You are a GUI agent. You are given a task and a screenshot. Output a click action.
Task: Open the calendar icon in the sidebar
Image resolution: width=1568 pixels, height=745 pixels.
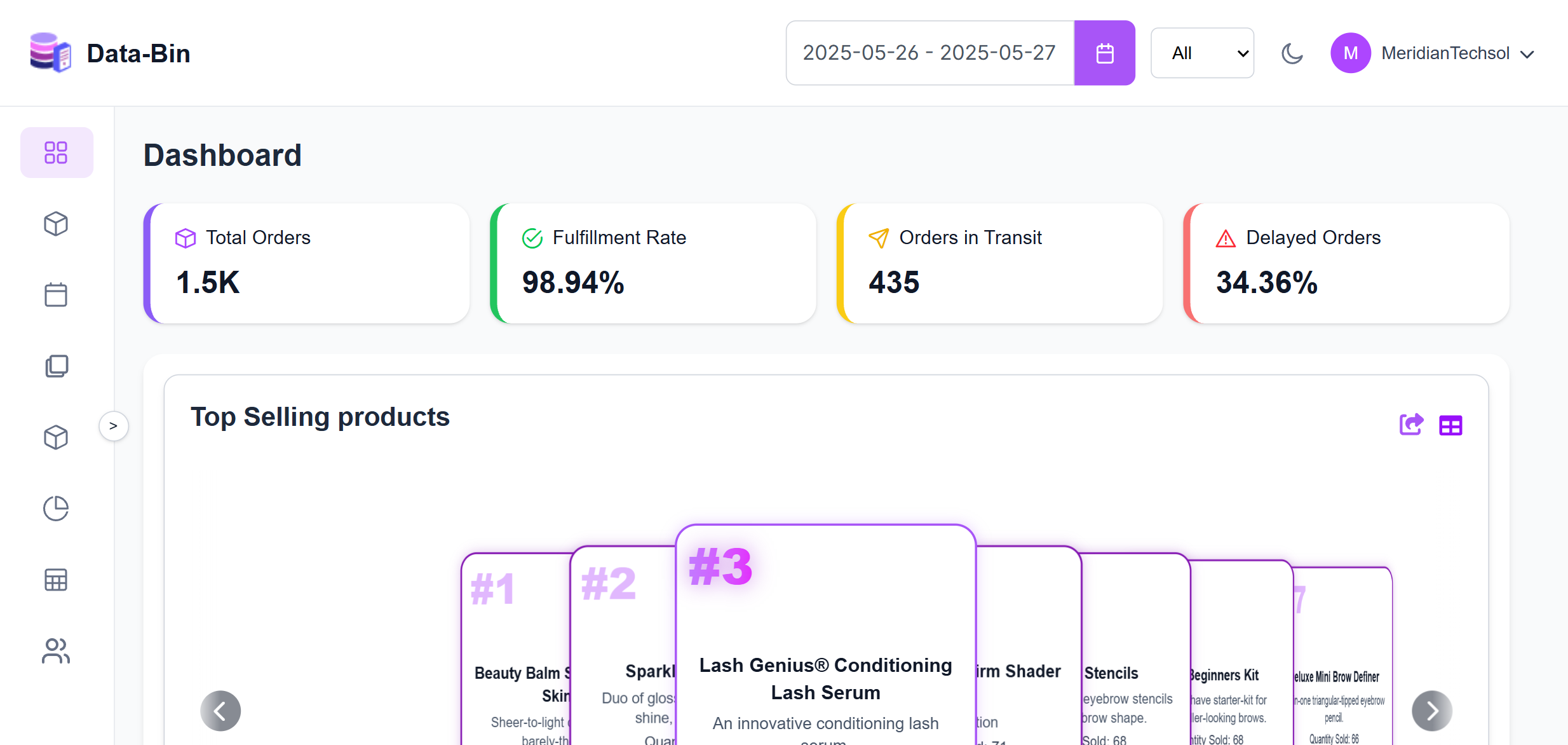[56, 295]
